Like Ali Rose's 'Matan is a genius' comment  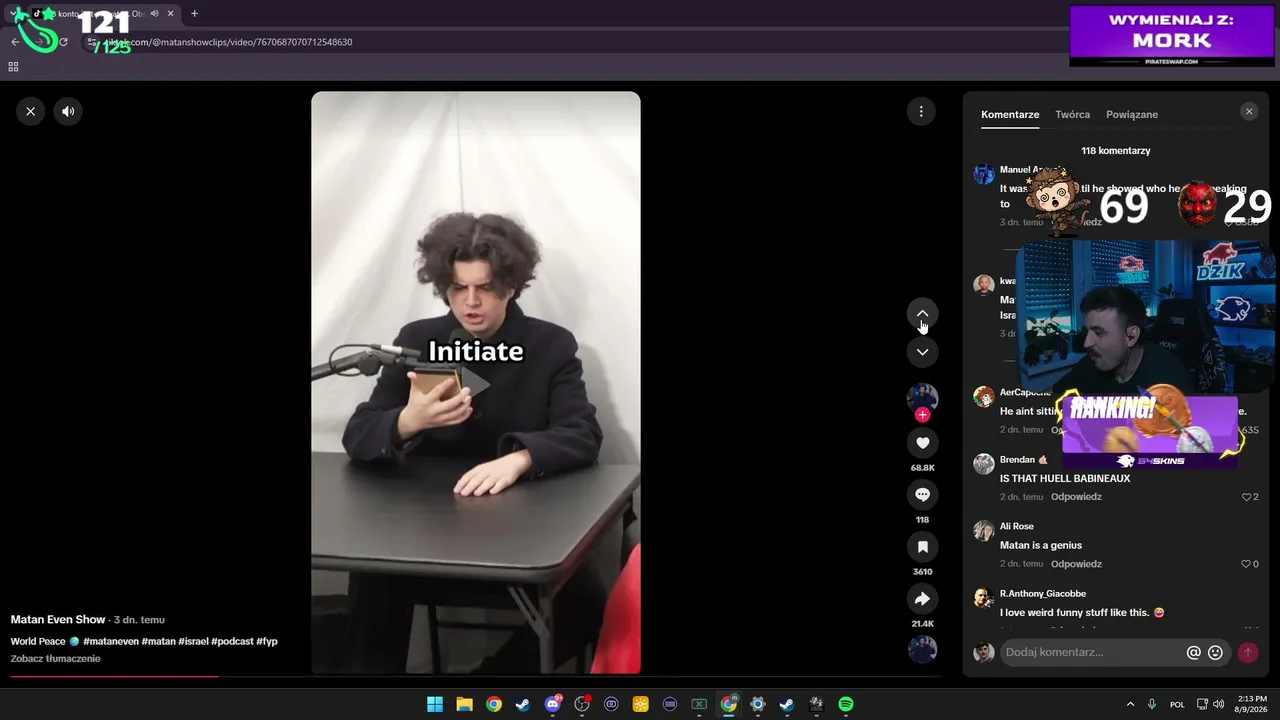tap(1247, 564)
